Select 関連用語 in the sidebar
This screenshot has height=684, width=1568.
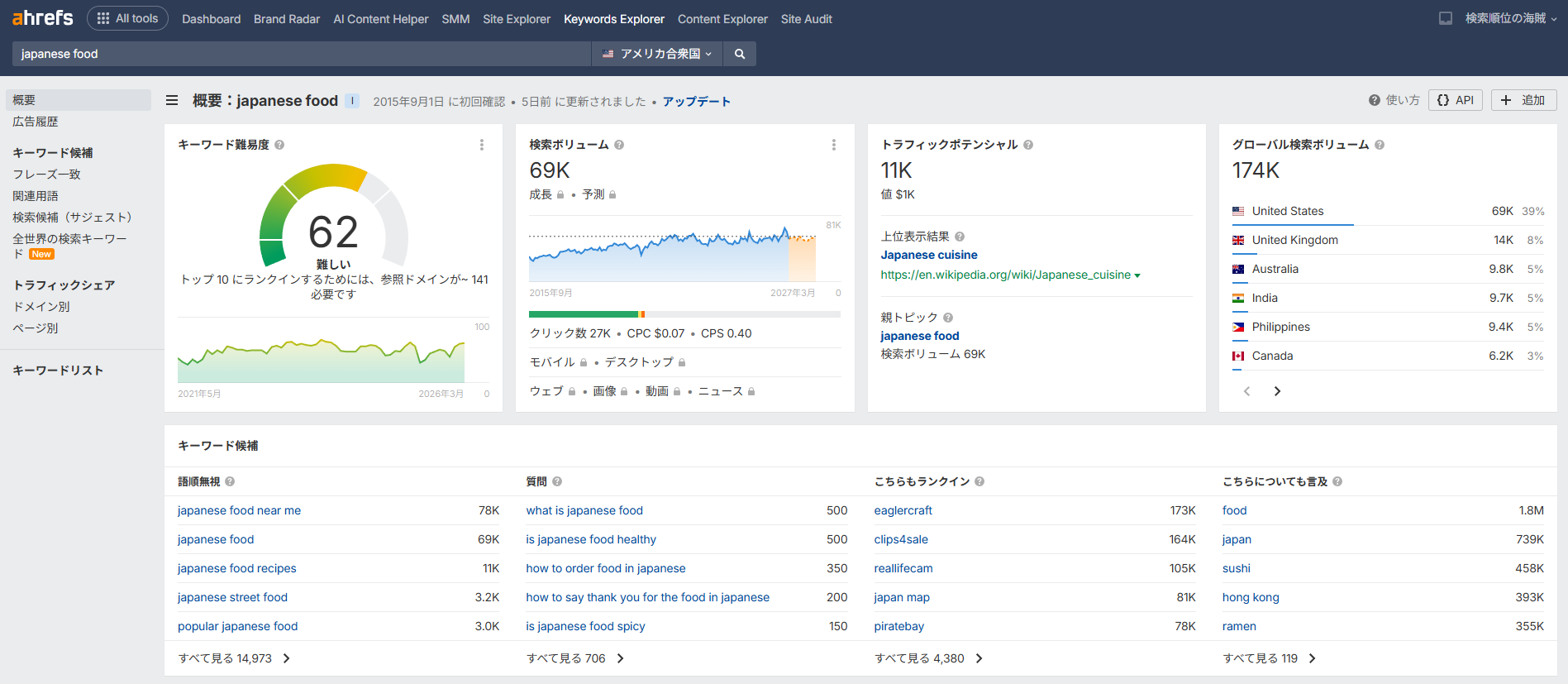pos(36,196)
